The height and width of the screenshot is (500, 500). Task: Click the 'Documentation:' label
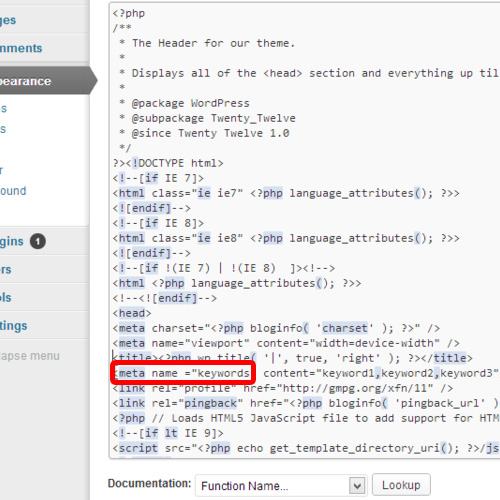149,483
